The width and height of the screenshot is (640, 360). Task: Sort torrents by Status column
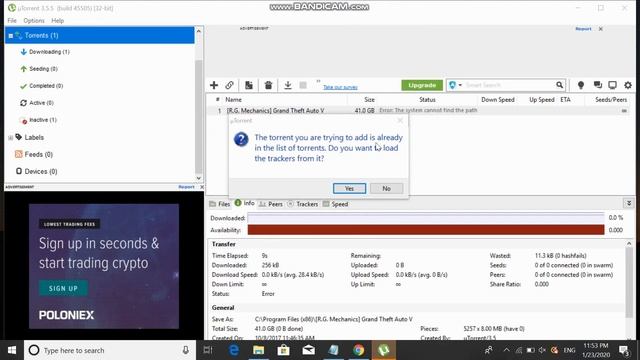click(427, 100)
